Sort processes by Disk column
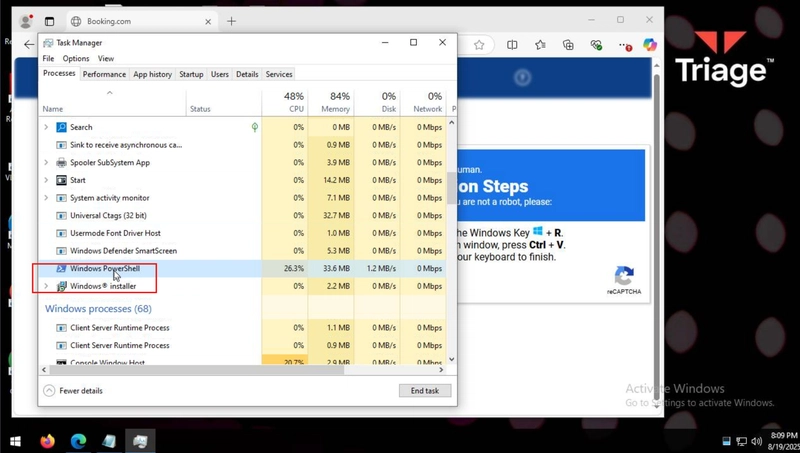The width and height of the screenshot is (800, 453). (377, 103)
